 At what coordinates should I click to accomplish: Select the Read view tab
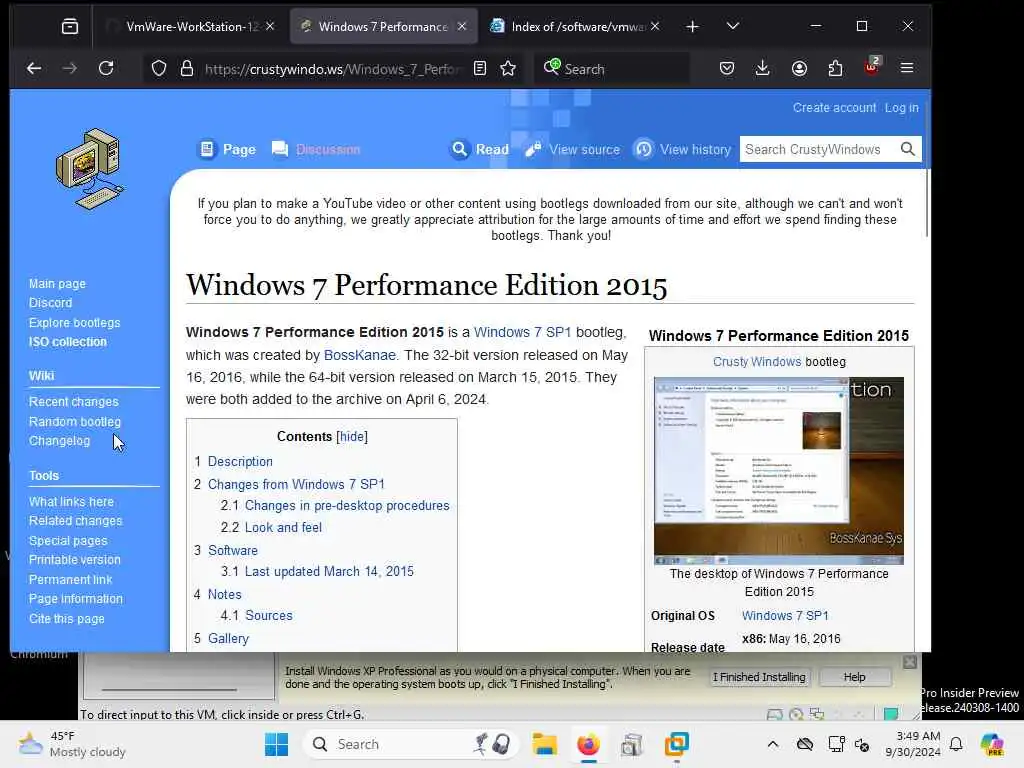[480, 150]
